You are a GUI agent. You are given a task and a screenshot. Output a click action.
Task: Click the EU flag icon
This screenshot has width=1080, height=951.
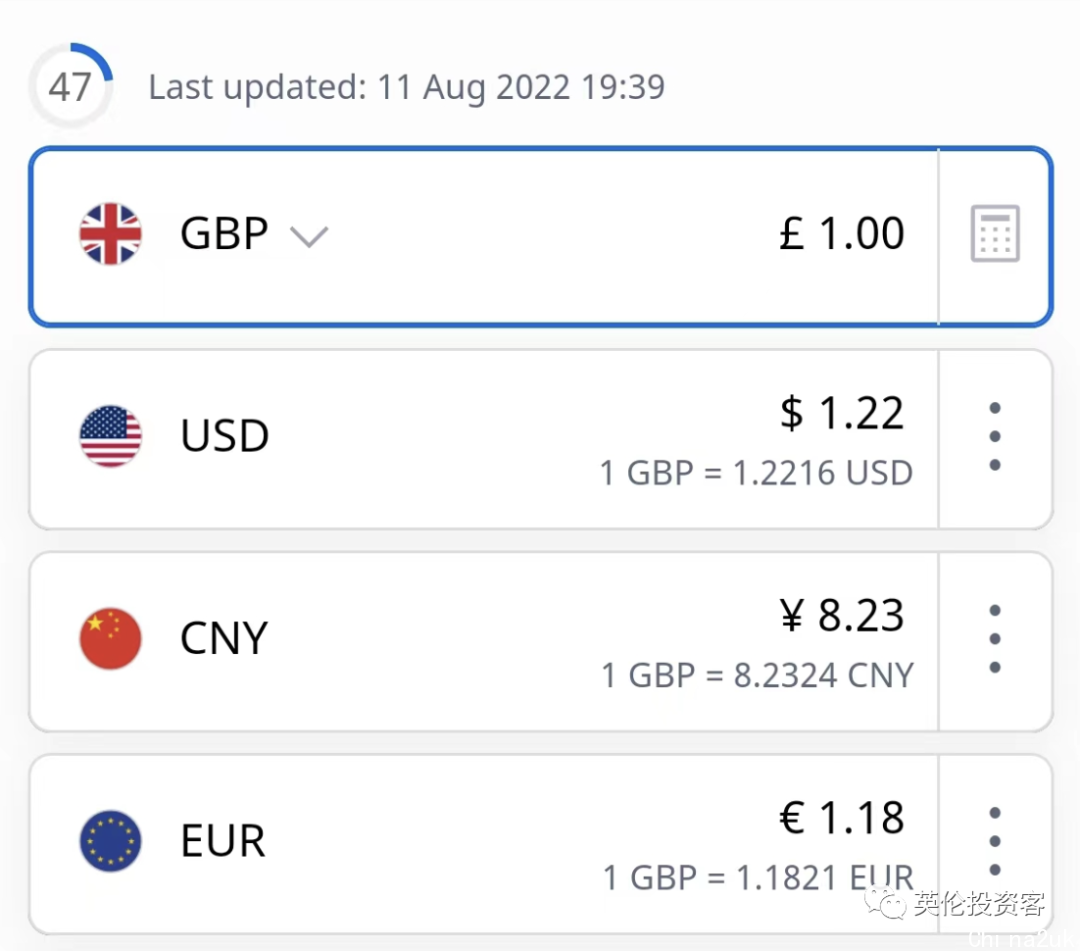tap(110, 841)
